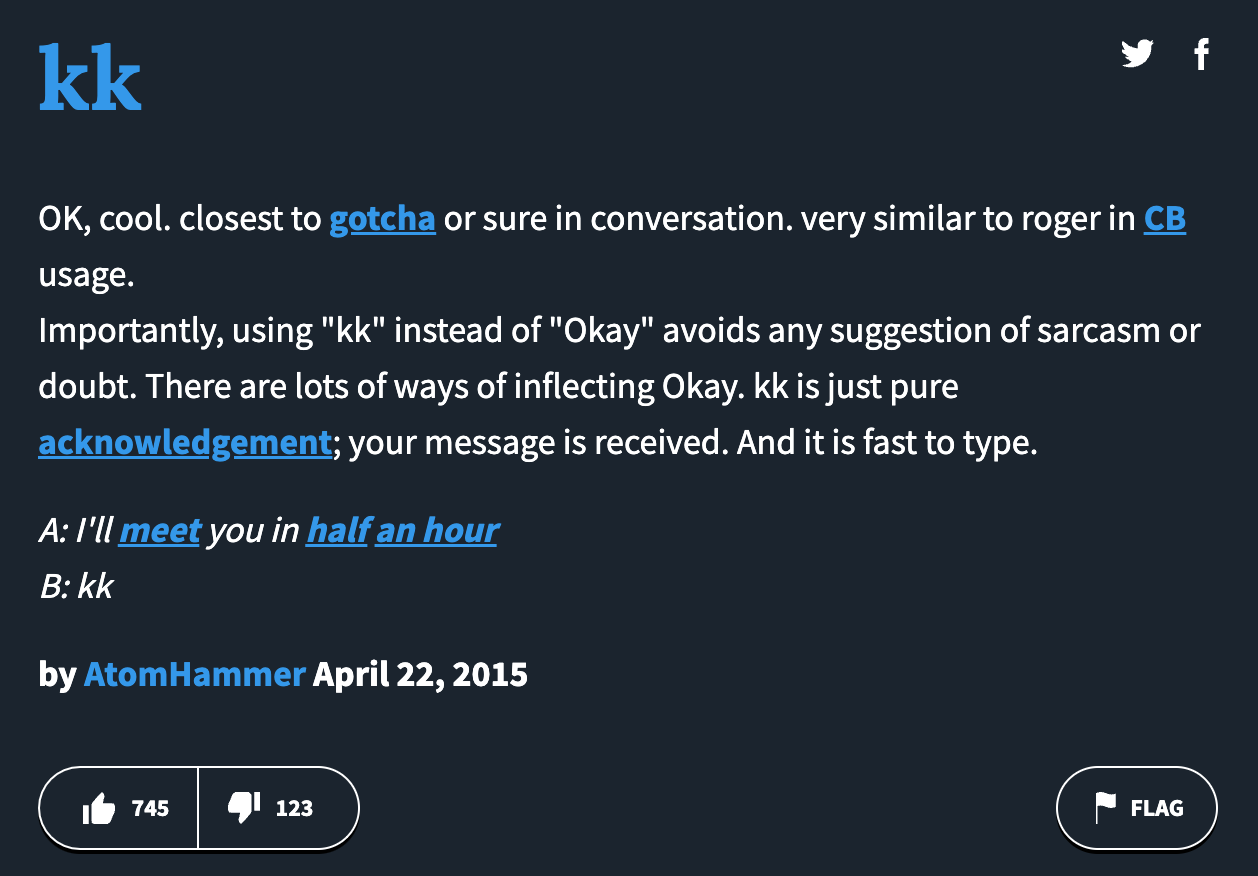
Task: Click the thumbs down icon
Action: pos(244,807)
